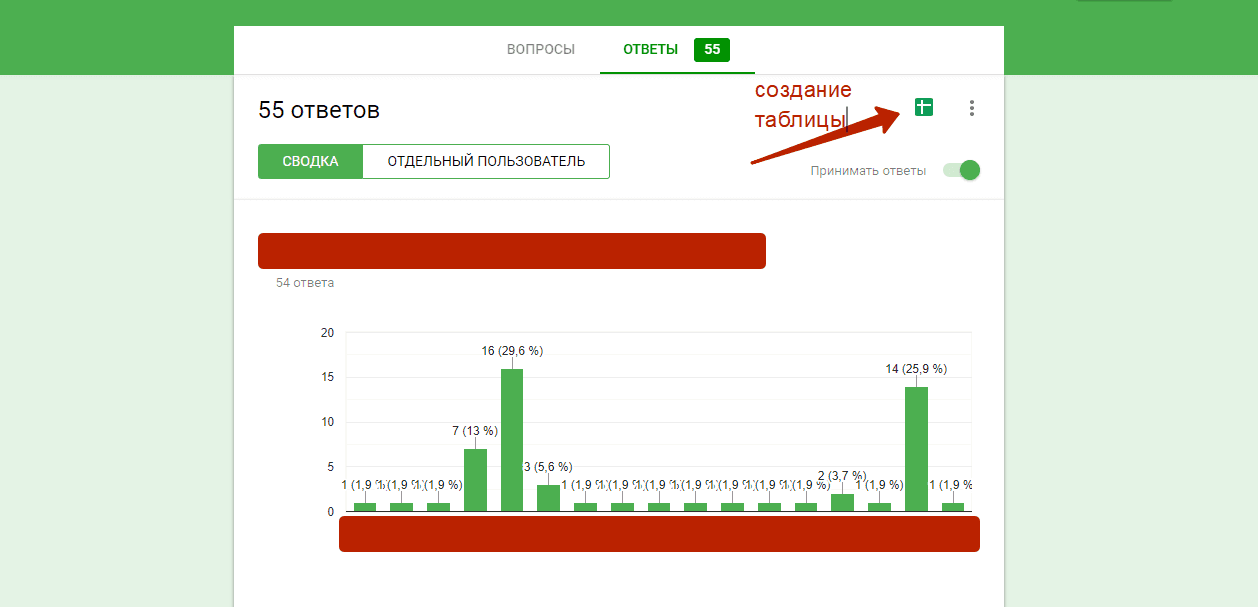
Task: Open the ОТДЕЛЬНЫЙ ПОЛЬЗОВАТЕЛЬ view
Action: click(486, 161)
